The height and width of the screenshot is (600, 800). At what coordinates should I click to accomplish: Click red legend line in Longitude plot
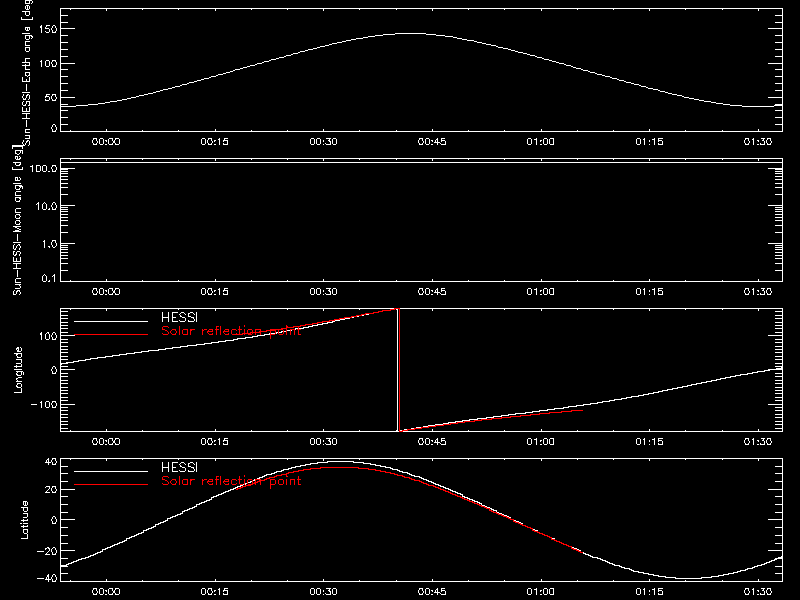111,335
